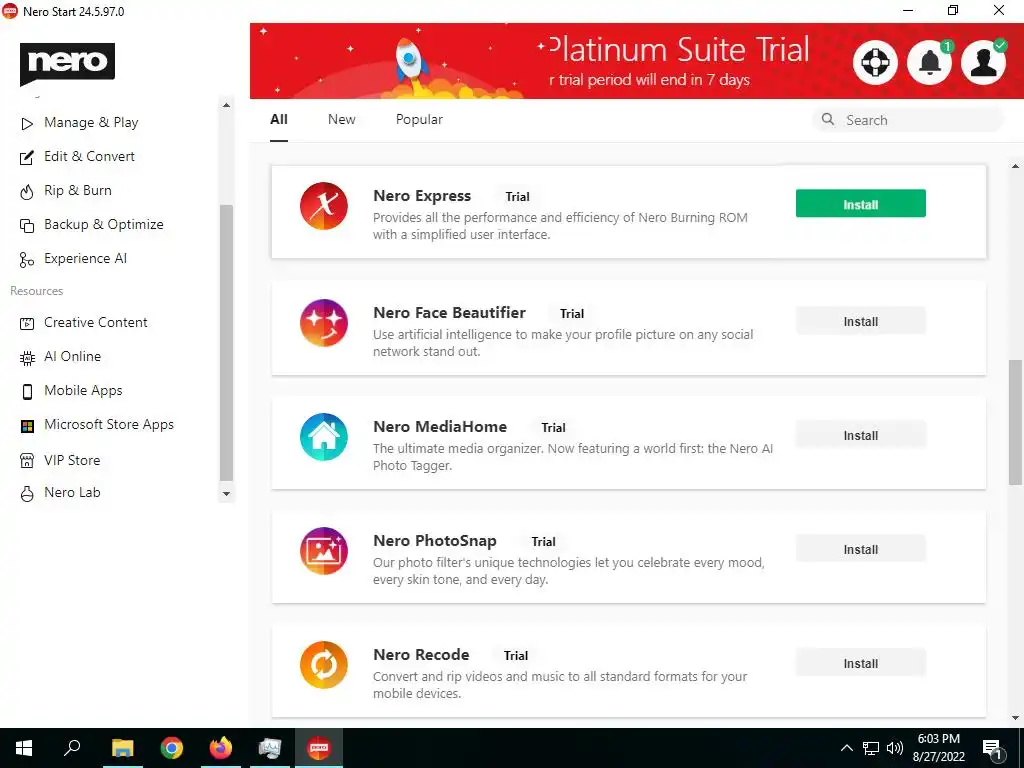Switch to the All tab
The width and height of the screenshot is (1024, 768).
(x=279, y=120)
